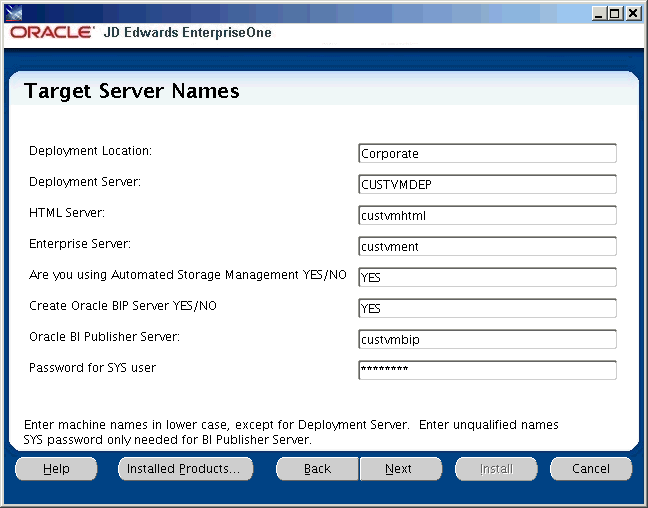Click the 'Deployment Location:' label
Screen dimensions: 648x508
coord(90,151)
